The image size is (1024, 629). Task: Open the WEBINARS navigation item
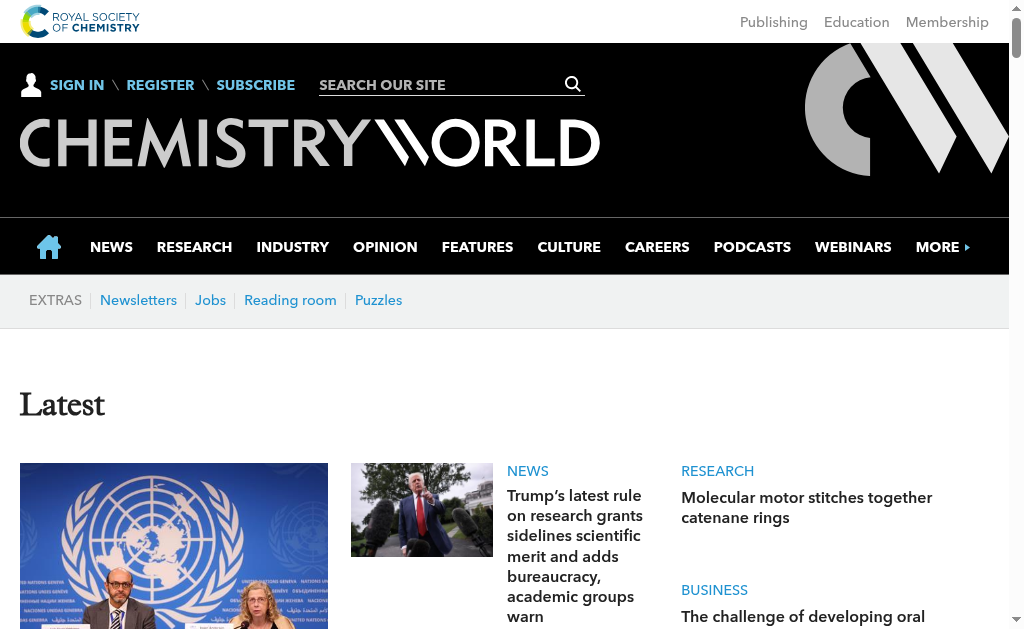point(853,247)
